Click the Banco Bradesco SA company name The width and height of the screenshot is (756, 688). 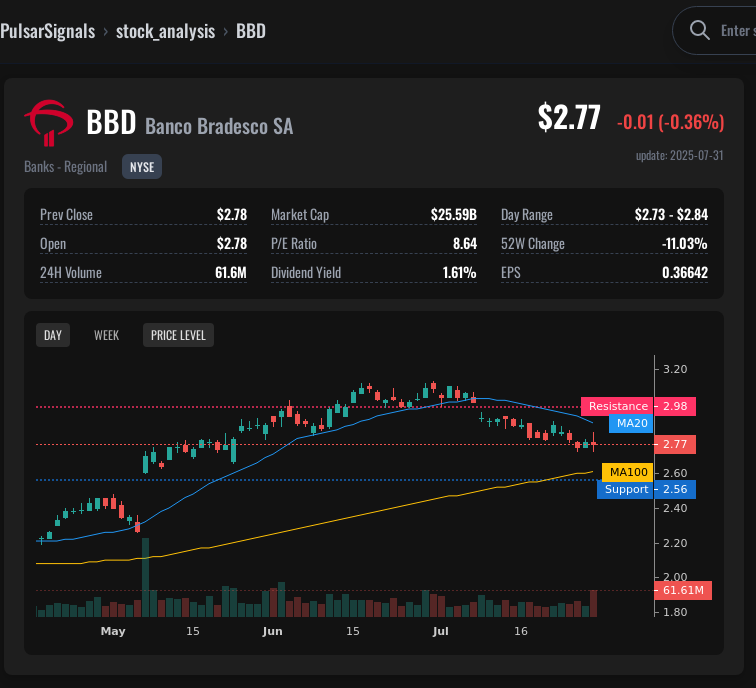tap(219, 127)
